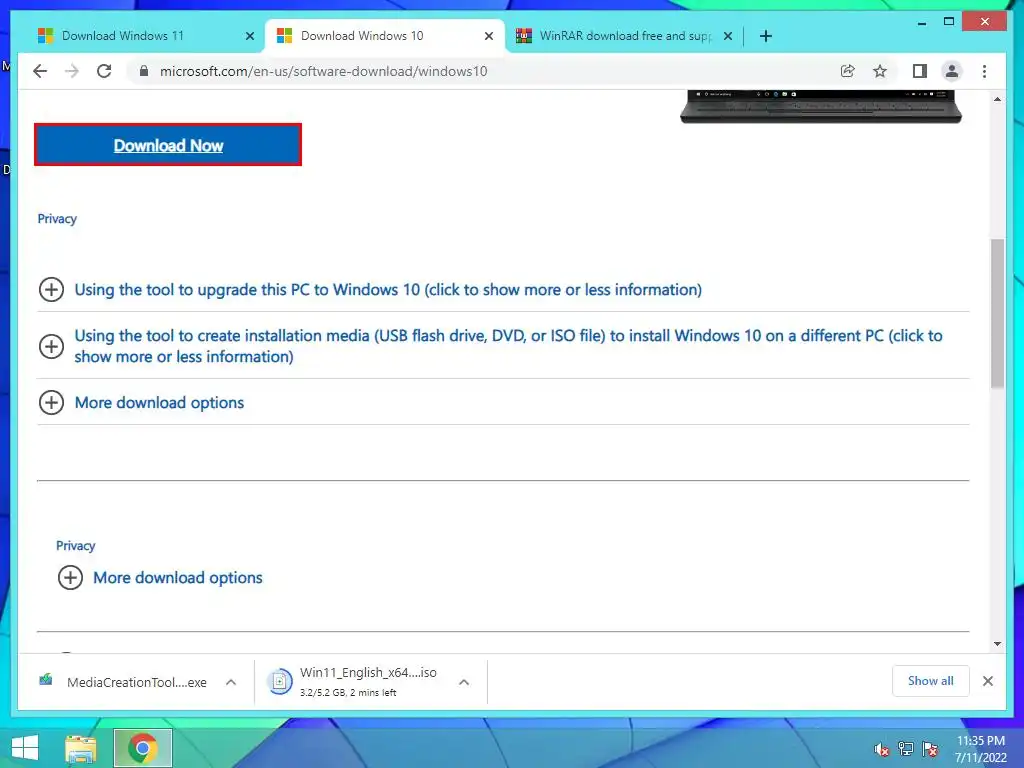Open File Explorer from the taskbar

[x=80, y=748]
